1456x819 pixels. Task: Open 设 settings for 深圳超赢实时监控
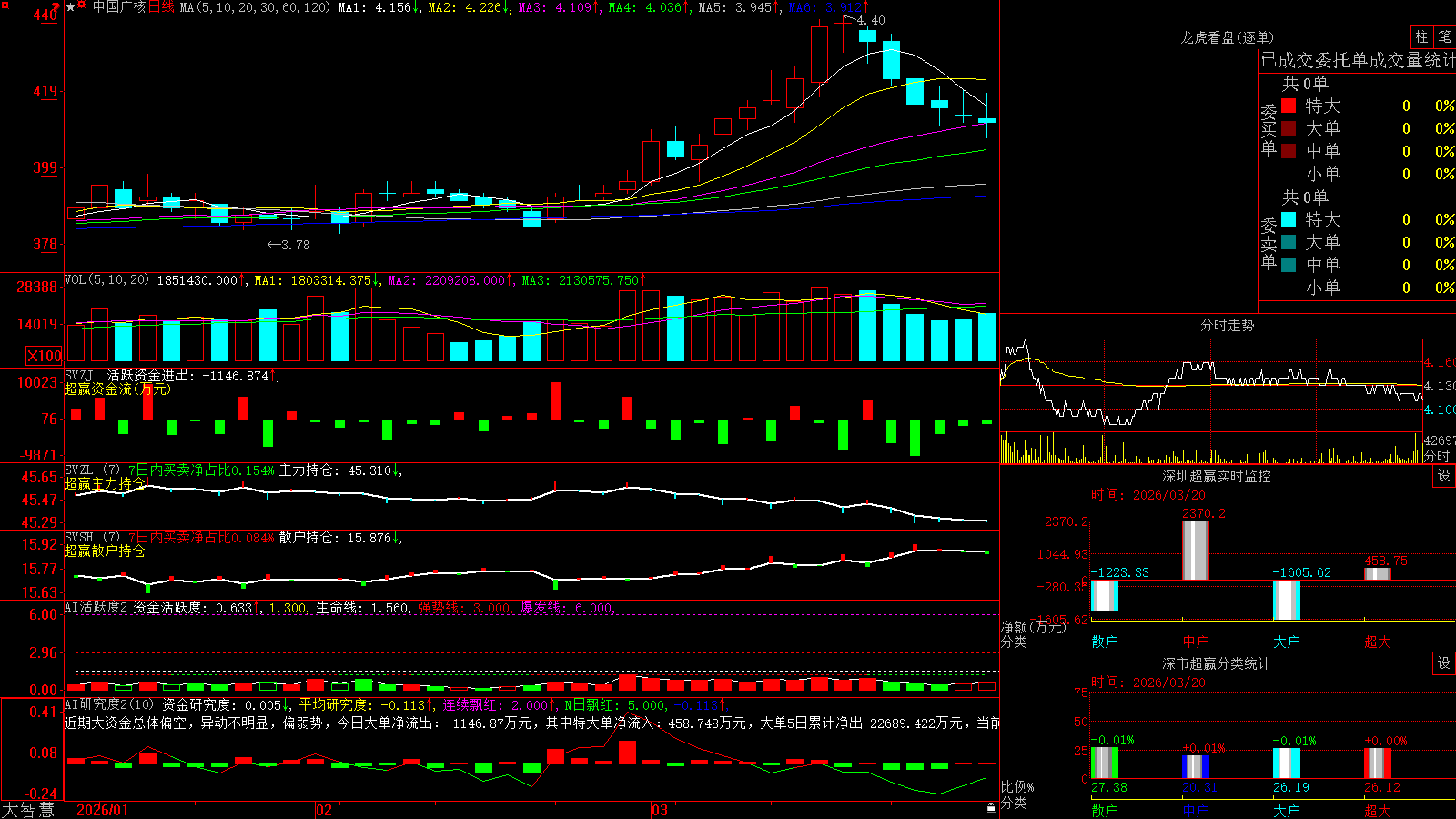(1444, 476)
